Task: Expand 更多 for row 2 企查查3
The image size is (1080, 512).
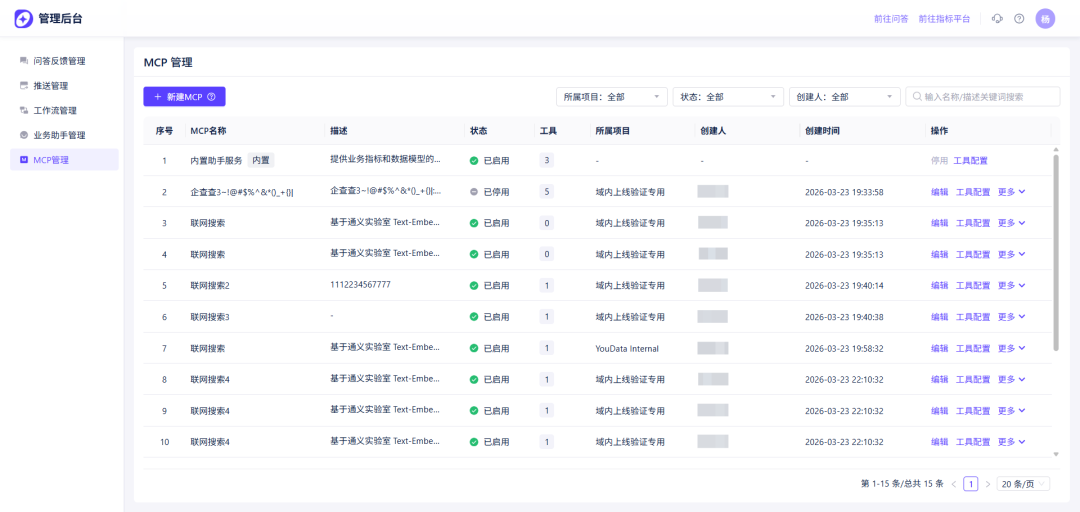Action: [1012, 192]
